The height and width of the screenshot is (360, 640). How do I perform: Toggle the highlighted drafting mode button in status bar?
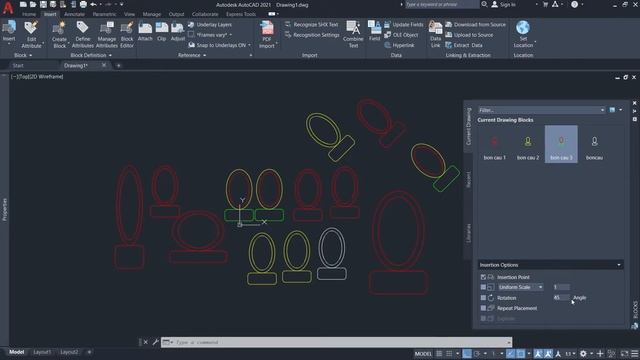[x=467, y=353]
